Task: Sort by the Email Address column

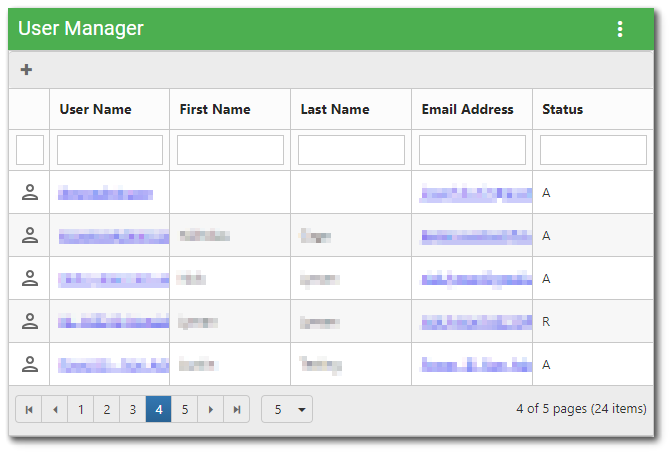Action: [467, 109]
